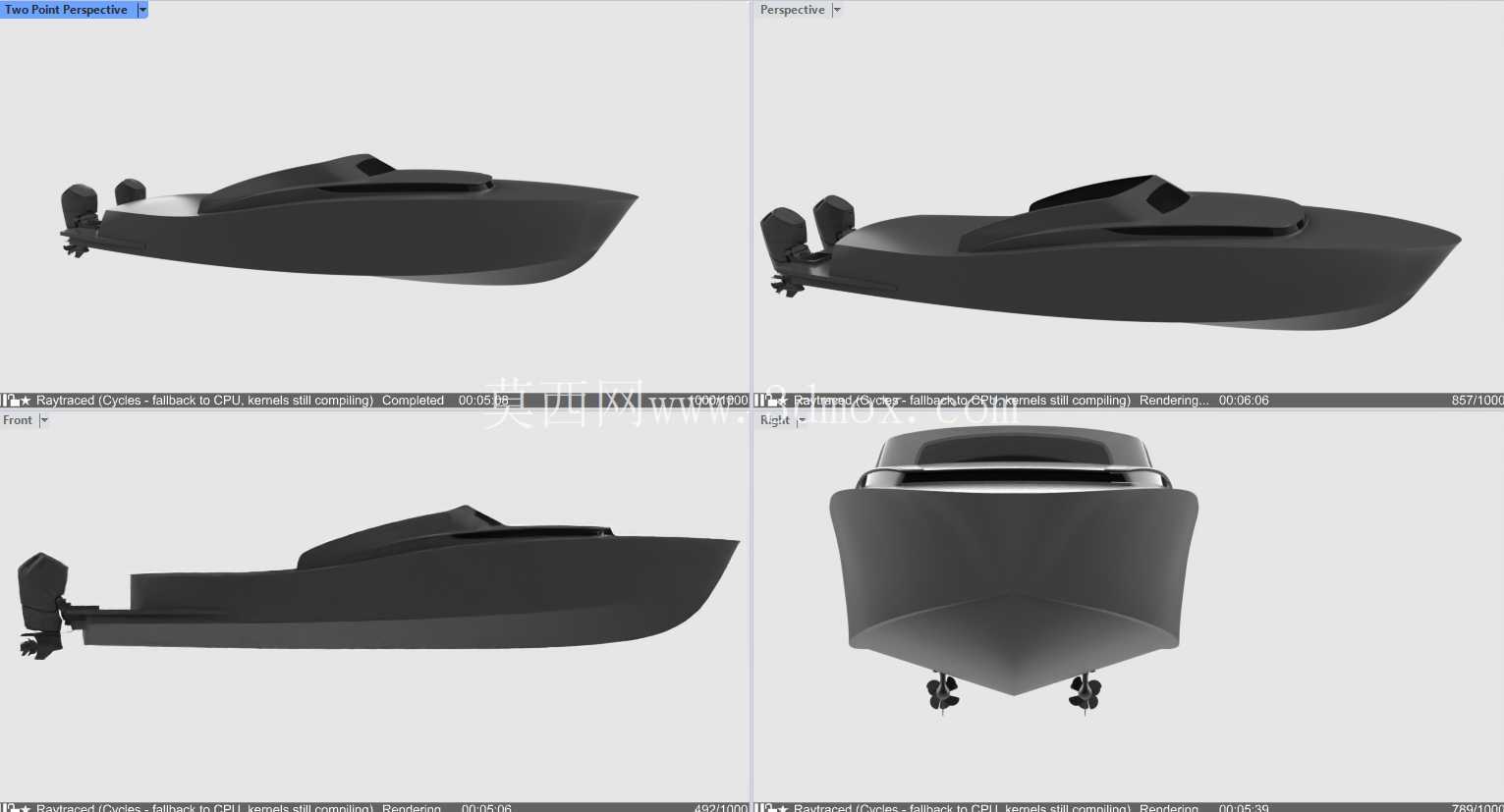Click the star icon in Two Point Perspective status bar
The height and width of the screenshot is (812, 1504).
[27, 401]
